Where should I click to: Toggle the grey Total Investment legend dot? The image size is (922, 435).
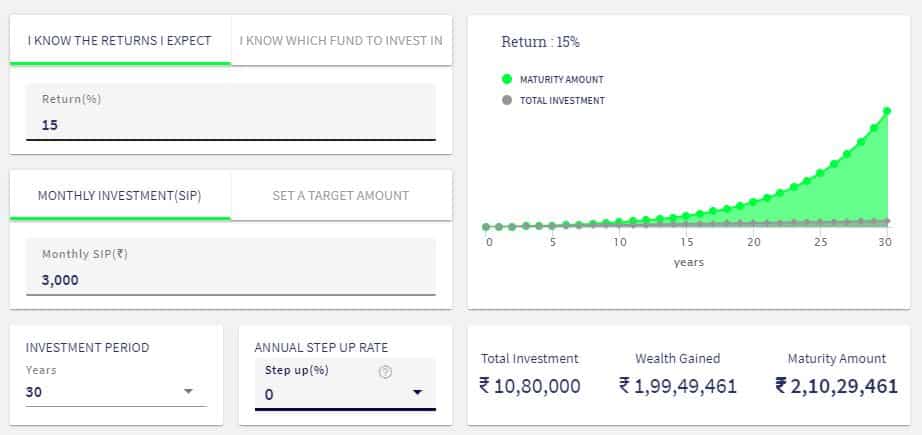pyautogui.click(x=507, y=101)
